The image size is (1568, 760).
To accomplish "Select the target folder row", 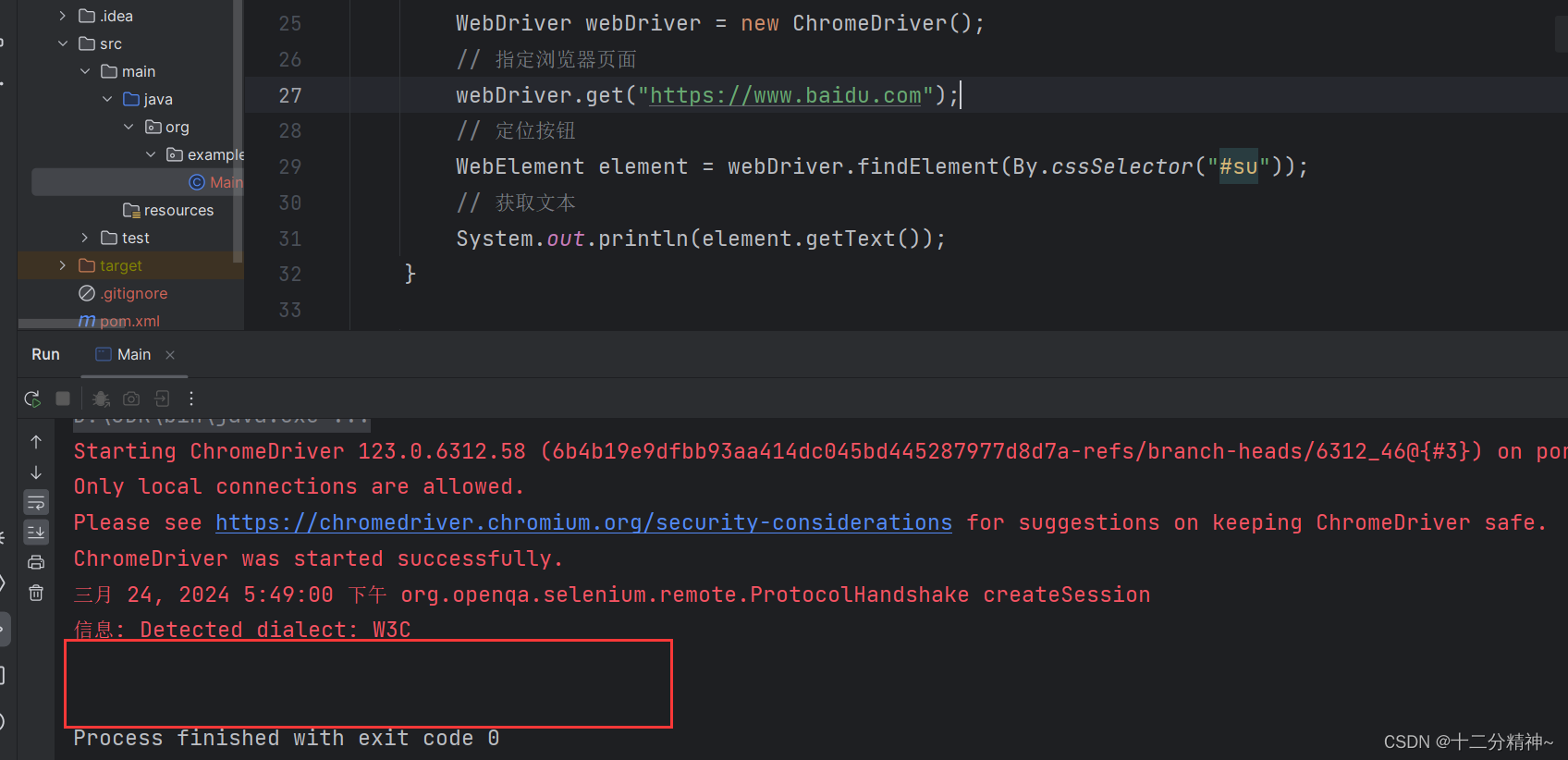I will [x=130, y=265].
